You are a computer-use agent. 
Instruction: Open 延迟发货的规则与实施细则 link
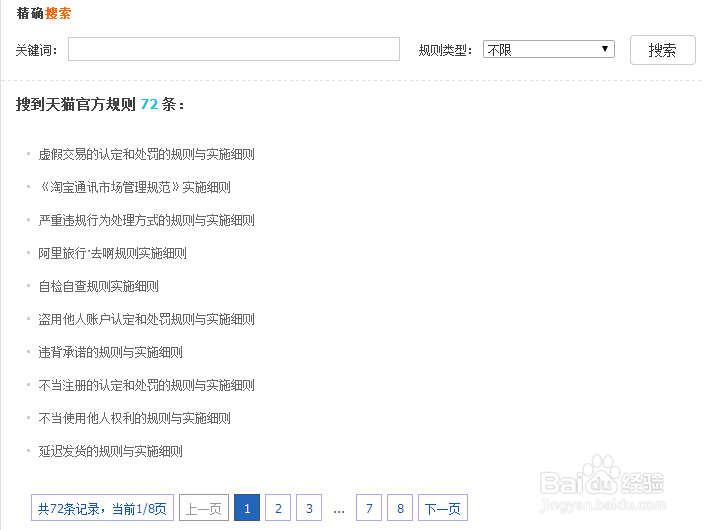click(110, 451)
